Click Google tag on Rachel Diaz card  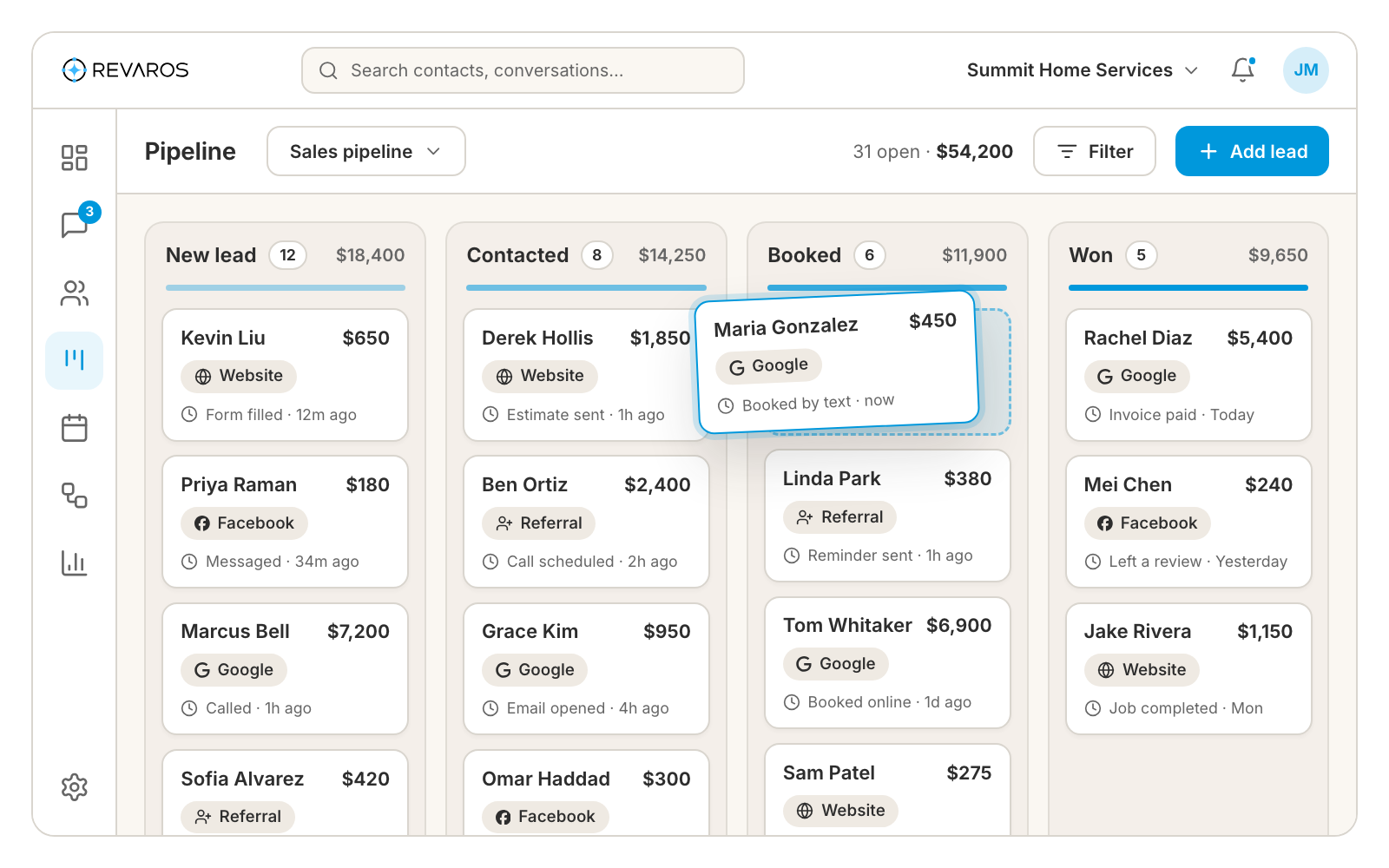click(x=1137, y=376)
